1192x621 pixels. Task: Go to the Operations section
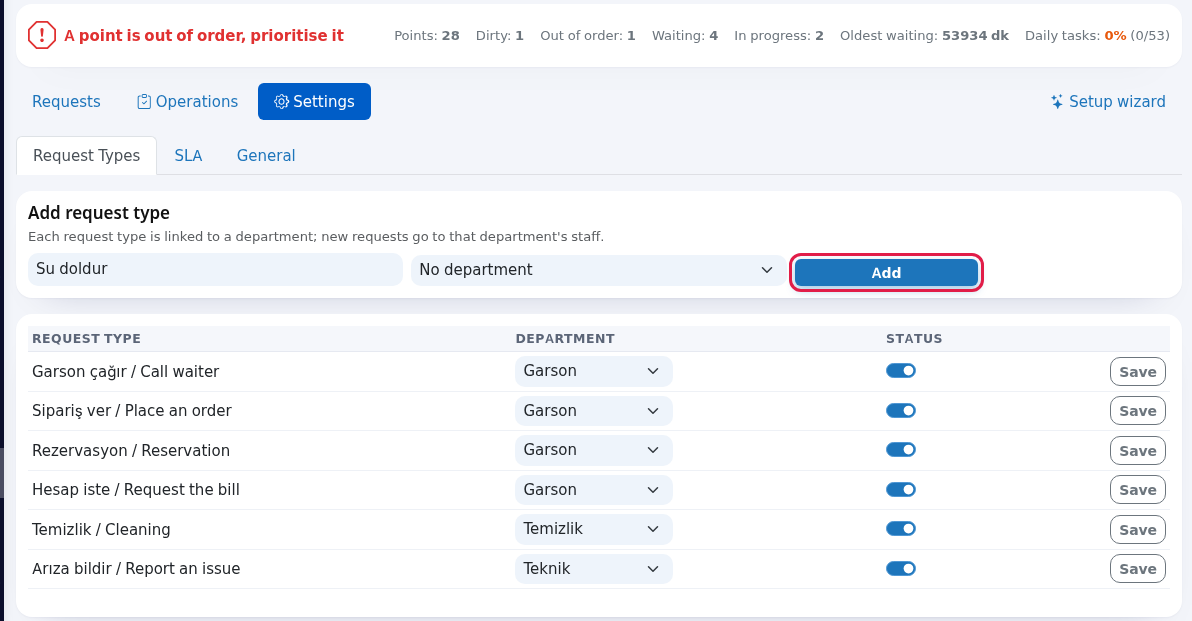[187, 102]
